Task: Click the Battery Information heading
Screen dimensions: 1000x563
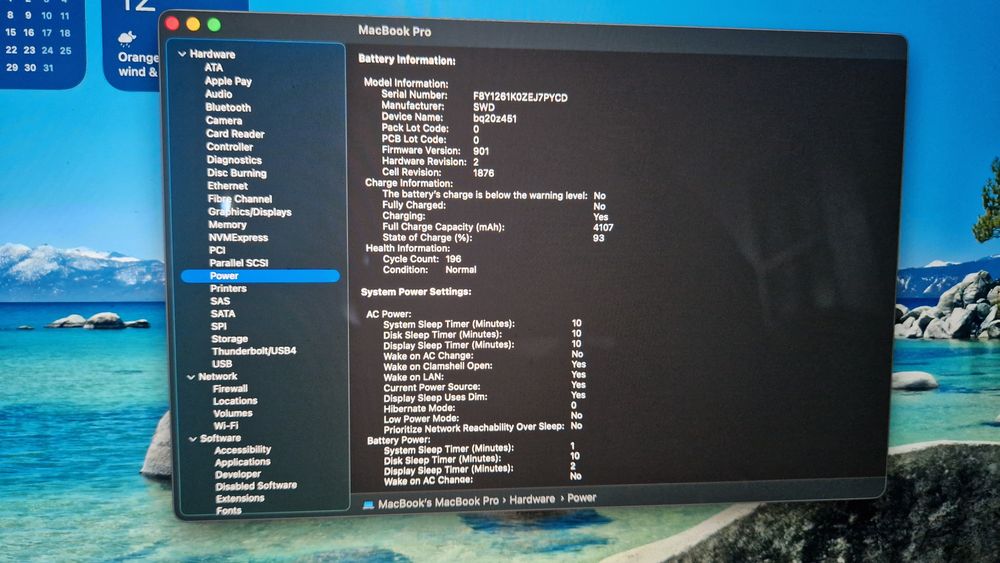Action: [x=407, y=59]
